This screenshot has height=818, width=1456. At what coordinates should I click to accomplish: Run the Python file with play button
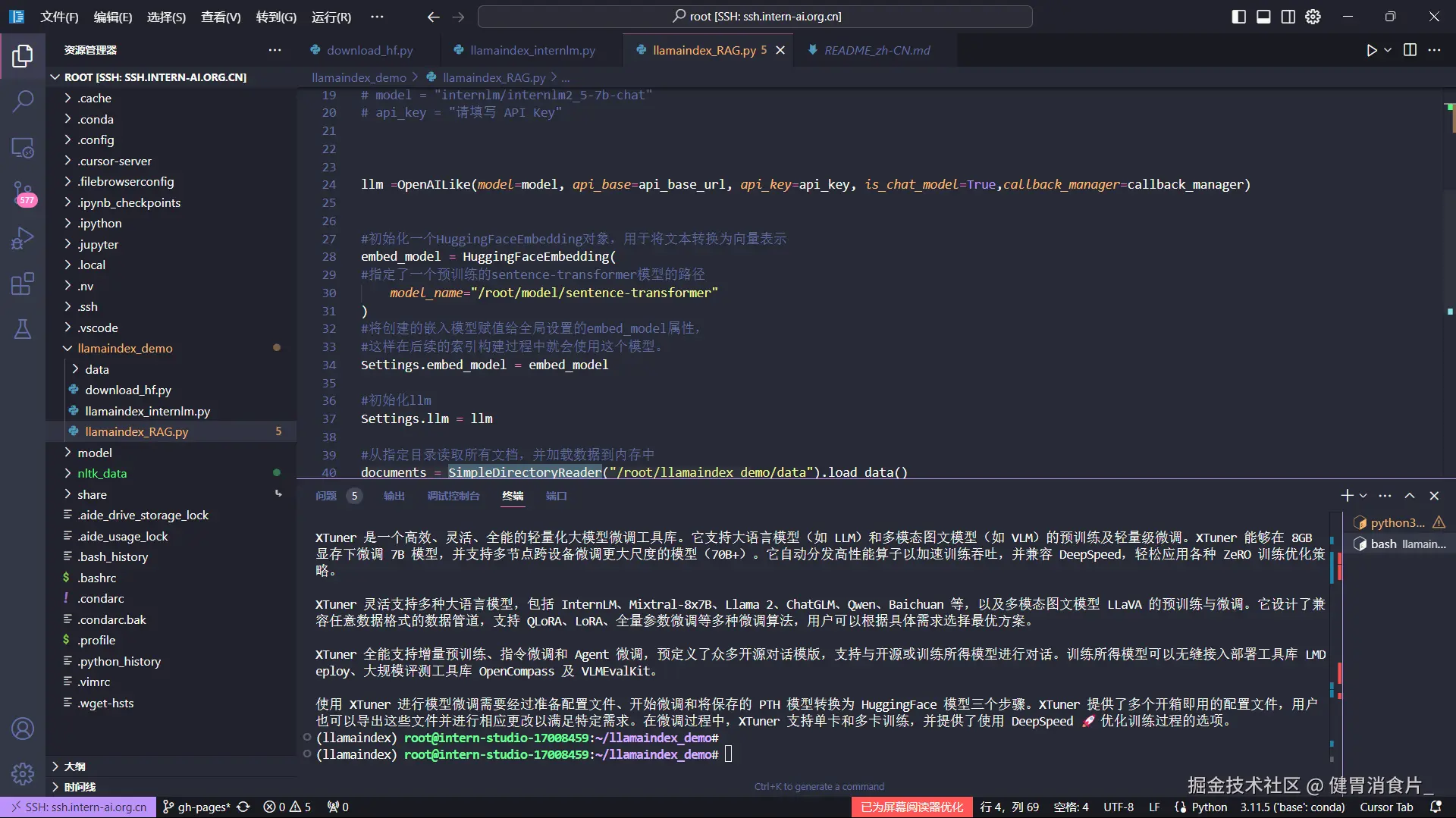(x=1372, y=50)
